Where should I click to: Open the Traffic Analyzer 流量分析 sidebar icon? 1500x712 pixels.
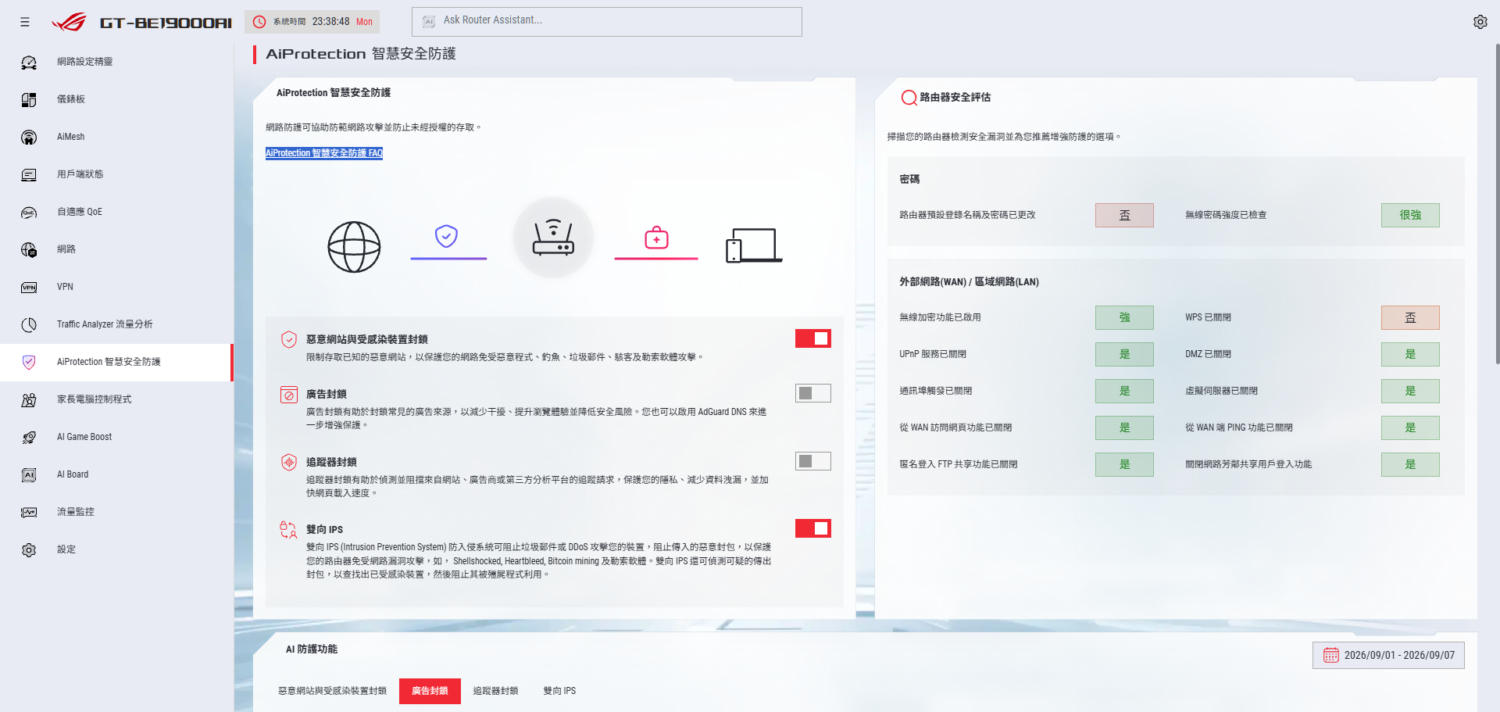tap(29, 324)
